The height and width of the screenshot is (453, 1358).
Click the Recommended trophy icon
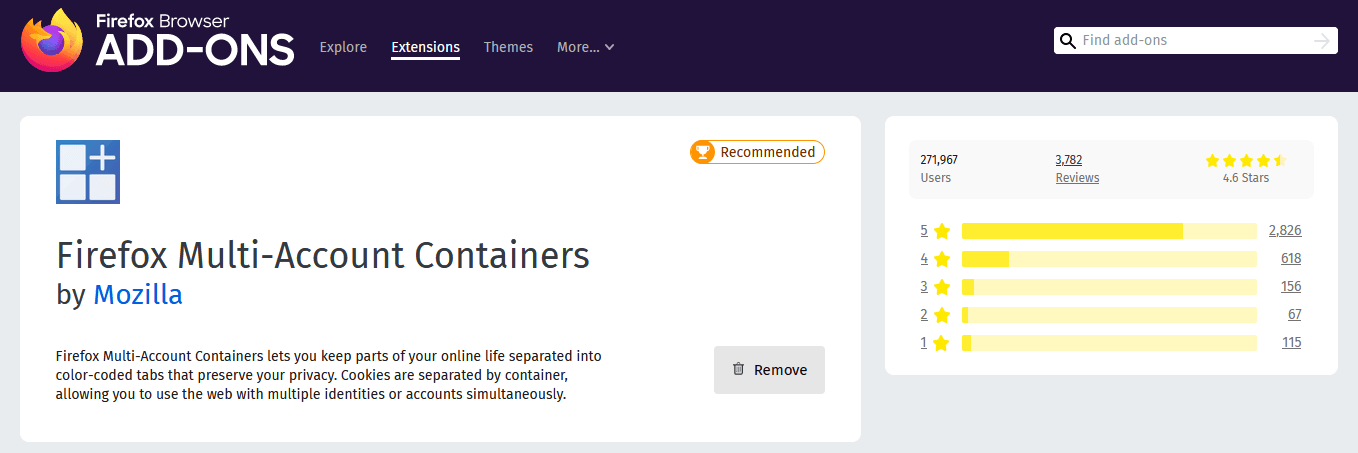coord(703,152)
